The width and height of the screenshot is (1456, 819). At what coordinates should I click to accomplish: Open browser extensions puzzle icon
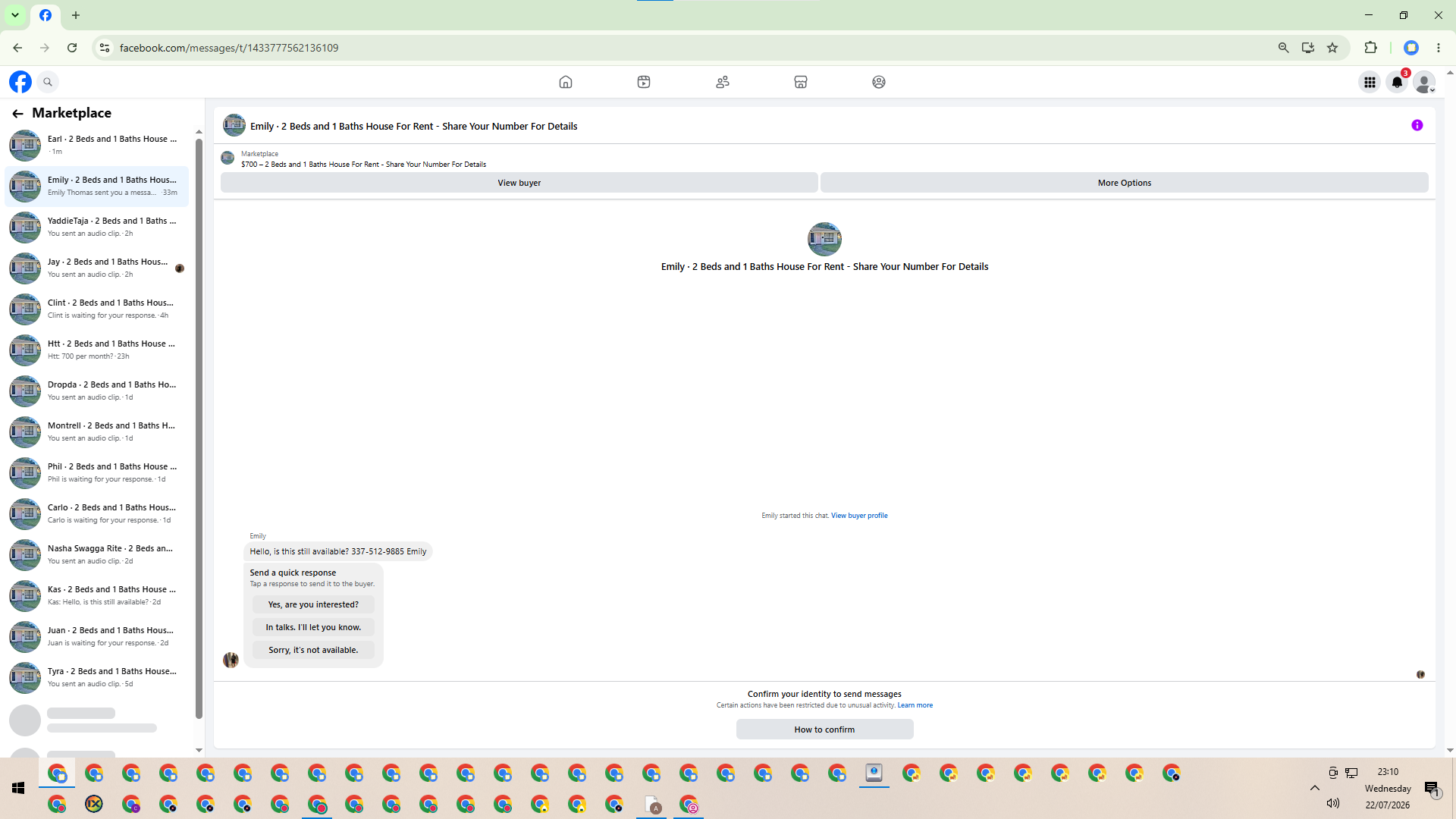tap(1370, 48)
